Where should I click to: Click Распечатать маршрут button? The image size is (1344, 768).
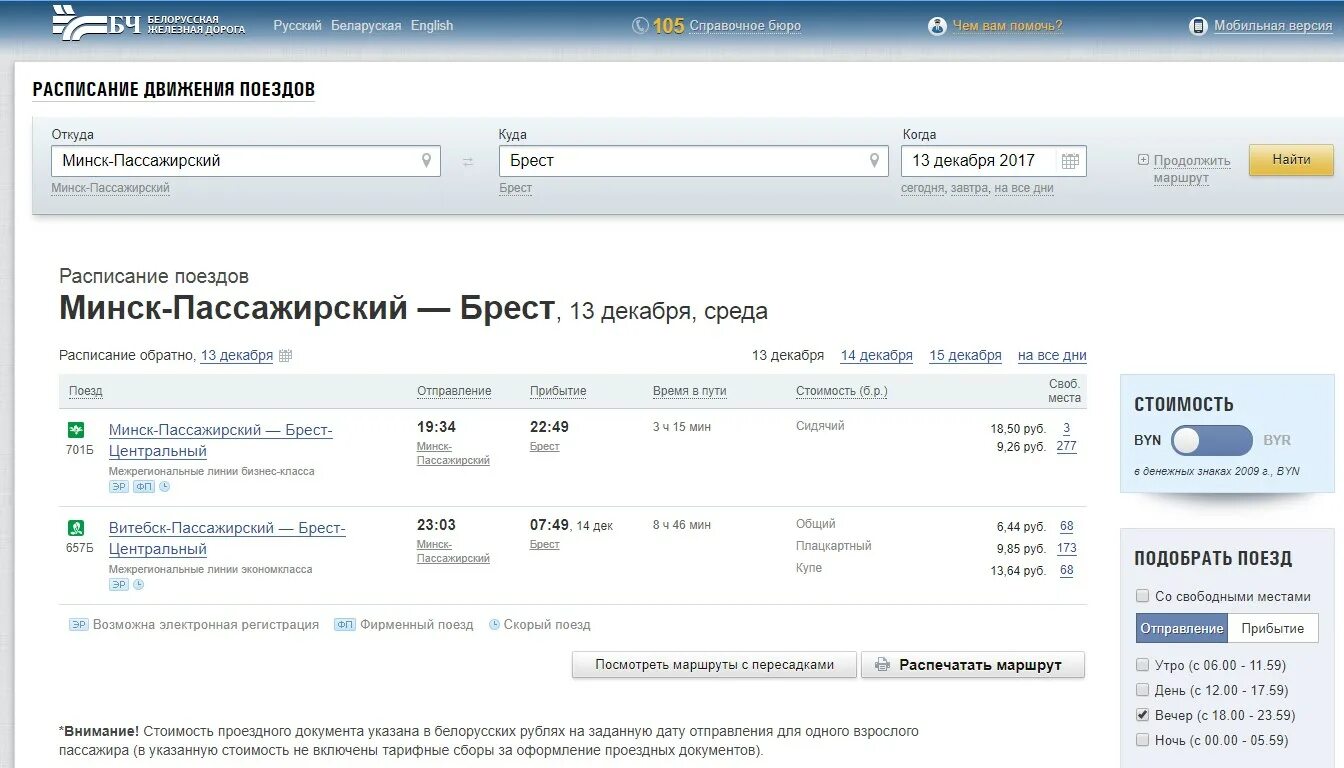click(x=973, y=665)
